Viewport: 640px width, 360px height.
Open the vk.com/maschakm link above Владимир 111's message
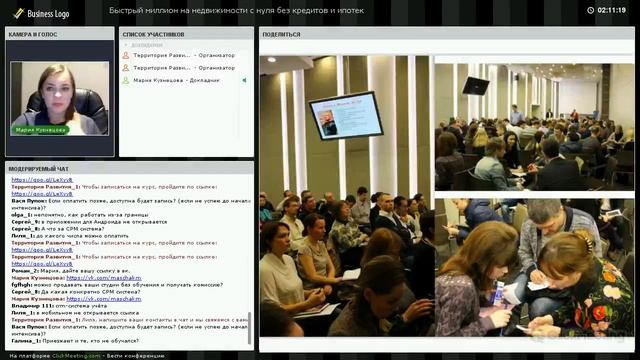pos(104,299)
